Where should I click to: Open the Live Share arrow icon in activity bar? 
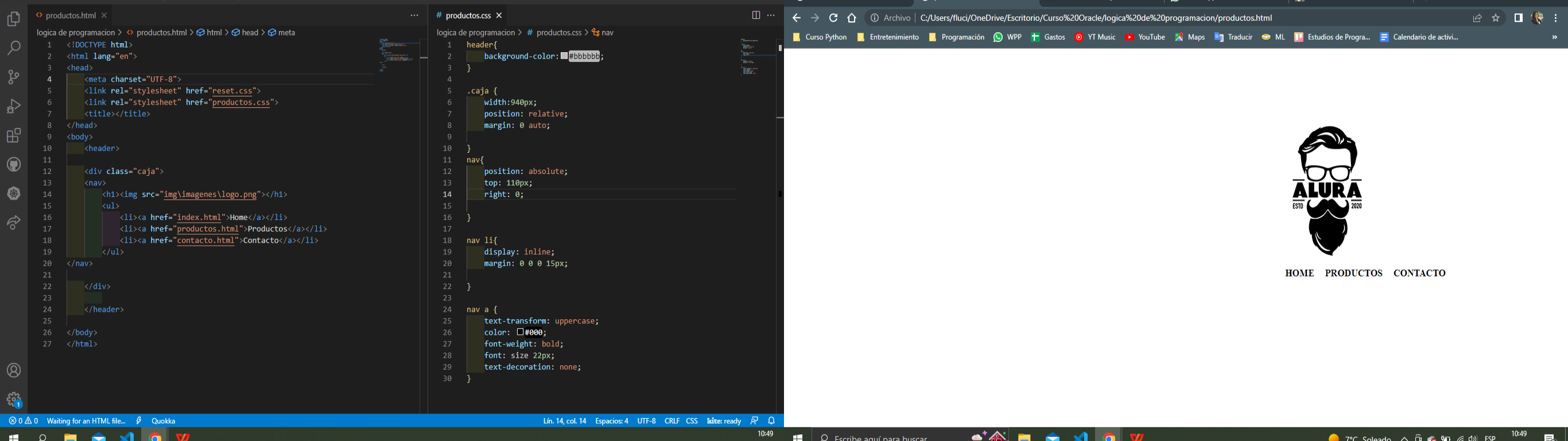[x=13, y=222]
